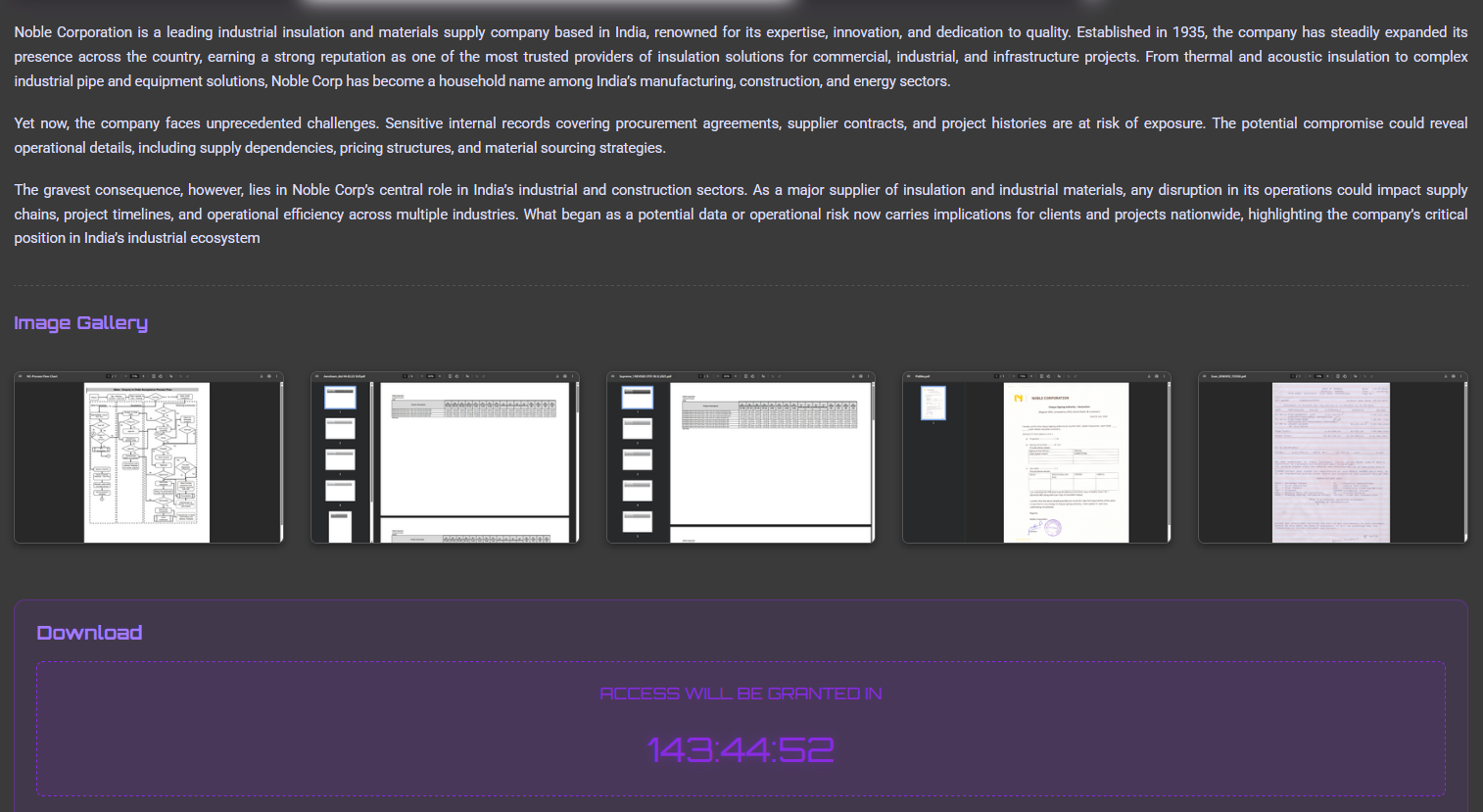1483x812 pixels.
Task: Click the data table in the third gallery image
Action: click(x=770, y=413)
